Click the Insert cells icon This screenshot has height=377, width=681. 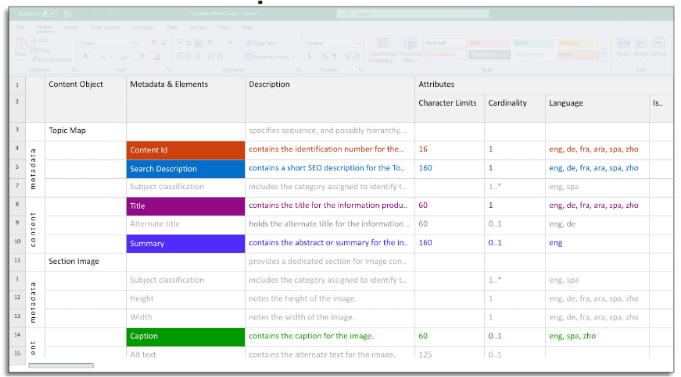623,43
